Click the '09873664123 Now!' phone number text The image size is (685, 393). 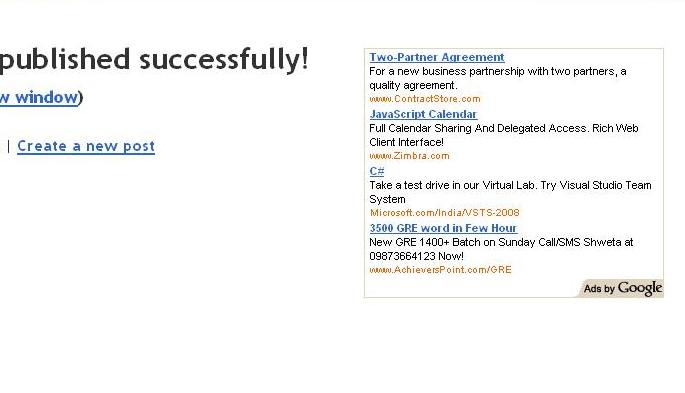pyautogui.click(x=416, y=256)
